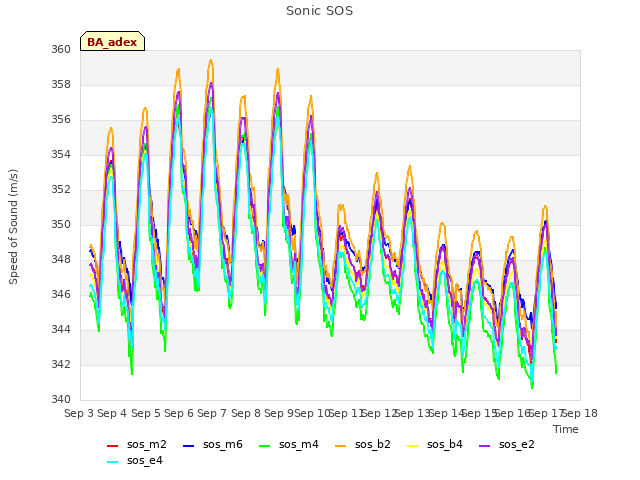Click the Sep 7 orange peak near 359
The width and height of the screenshot is (640, 480).
point(211,60)
